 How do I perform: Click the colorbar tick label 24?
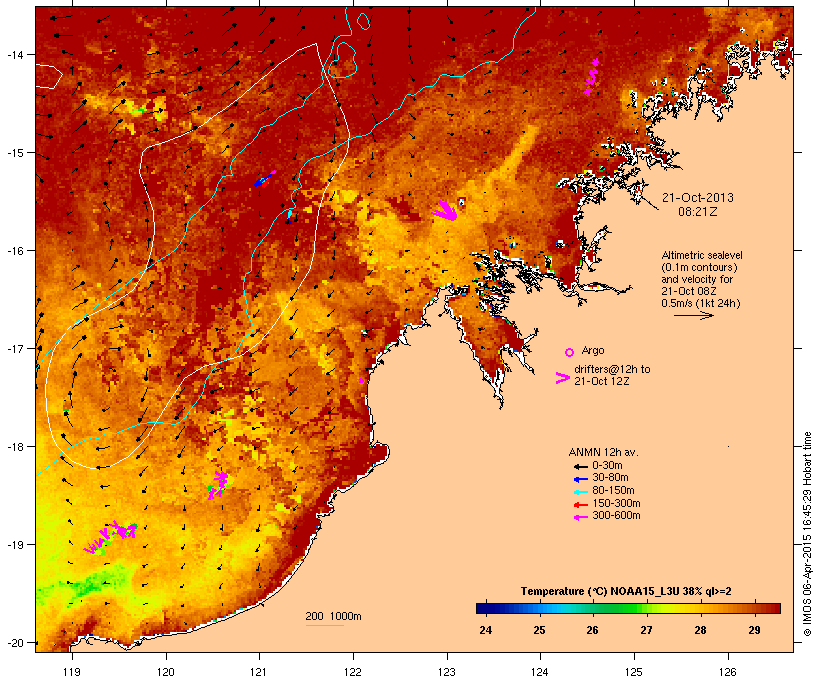485,630
